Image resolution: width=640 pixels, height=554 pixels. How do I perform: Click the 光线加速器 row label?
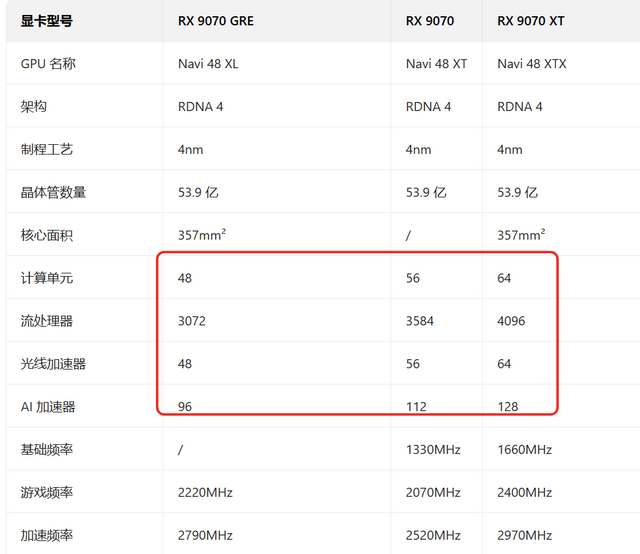coord(53,364)
